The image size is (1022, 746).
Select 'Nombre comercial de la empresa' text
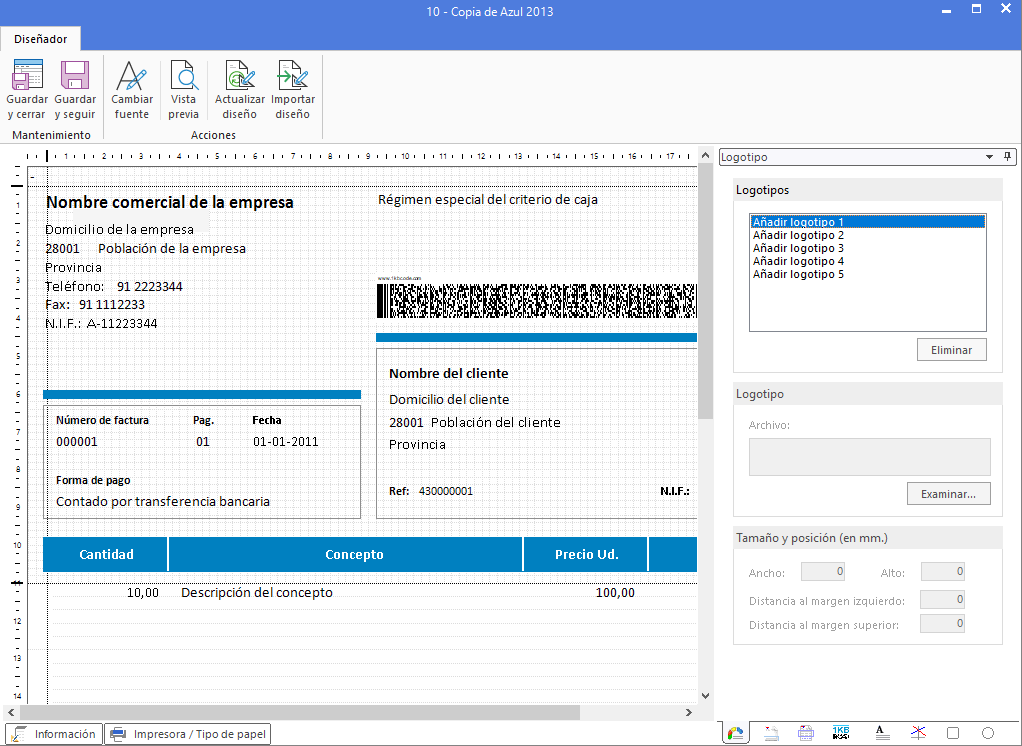(169, 202)
